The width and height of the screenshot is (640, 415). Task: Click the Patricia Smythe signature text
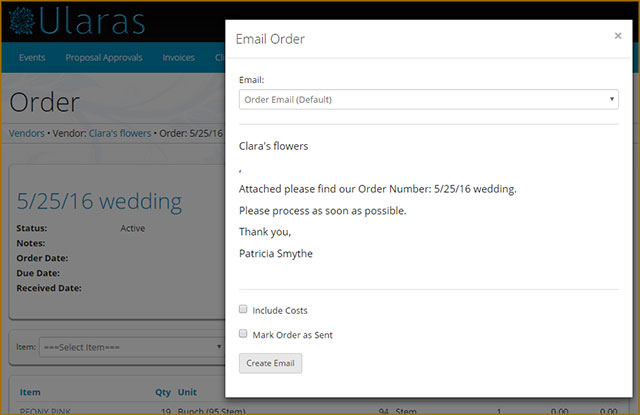tap(276, 253)
